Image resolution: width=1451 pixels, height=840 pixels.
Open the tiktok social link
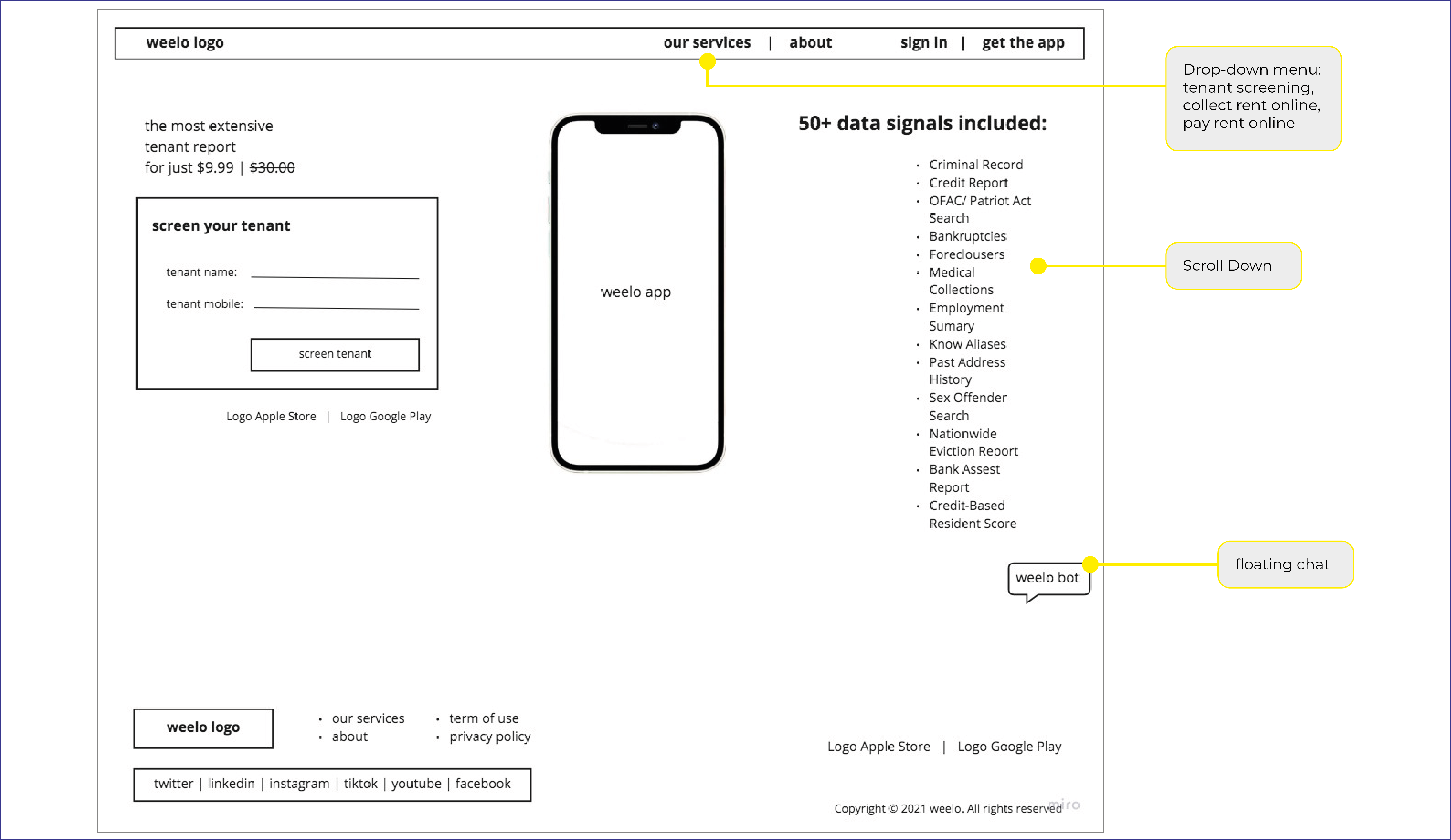[360, 783]
